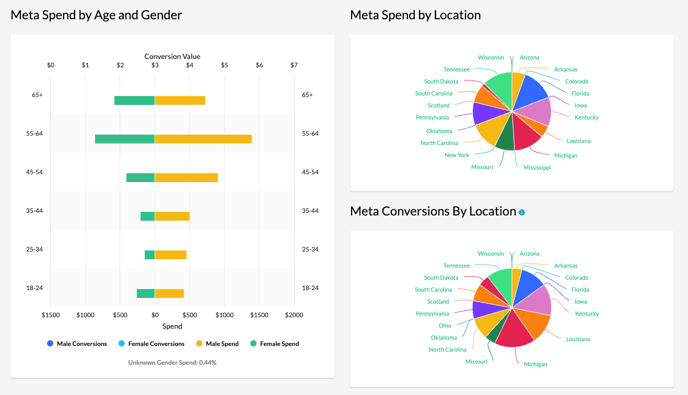Select purple slice in Conversions By Location pie
The width and height of the screenshot is (688, 395).
[x=486, y=310]
